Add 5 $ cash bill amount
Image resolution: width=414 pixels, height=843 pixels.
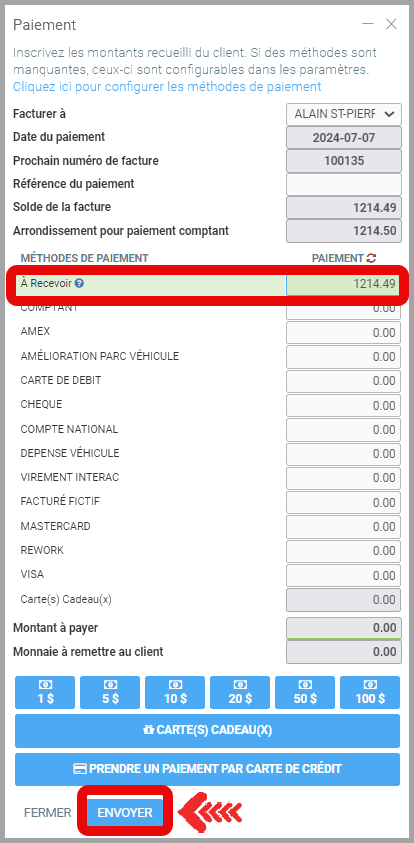click(x=110, y=692)
